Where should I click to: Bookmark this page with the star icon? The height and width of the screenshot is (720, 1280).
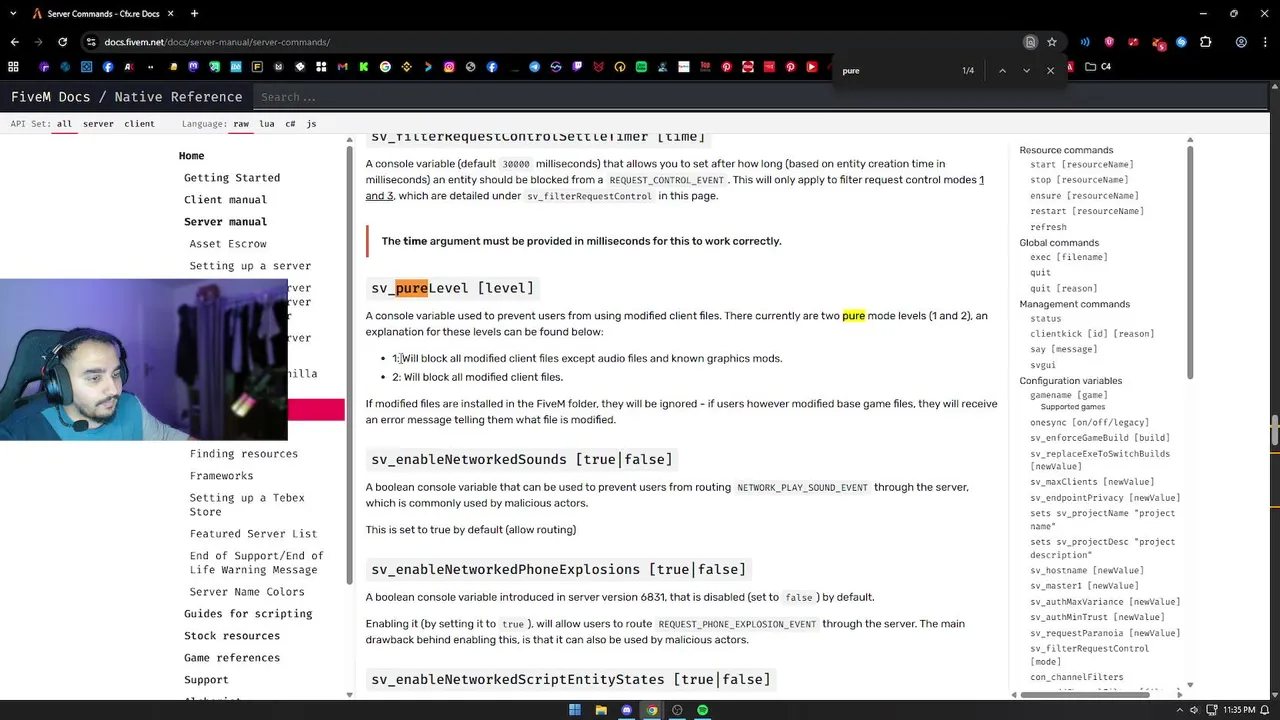pos(1052,42)
